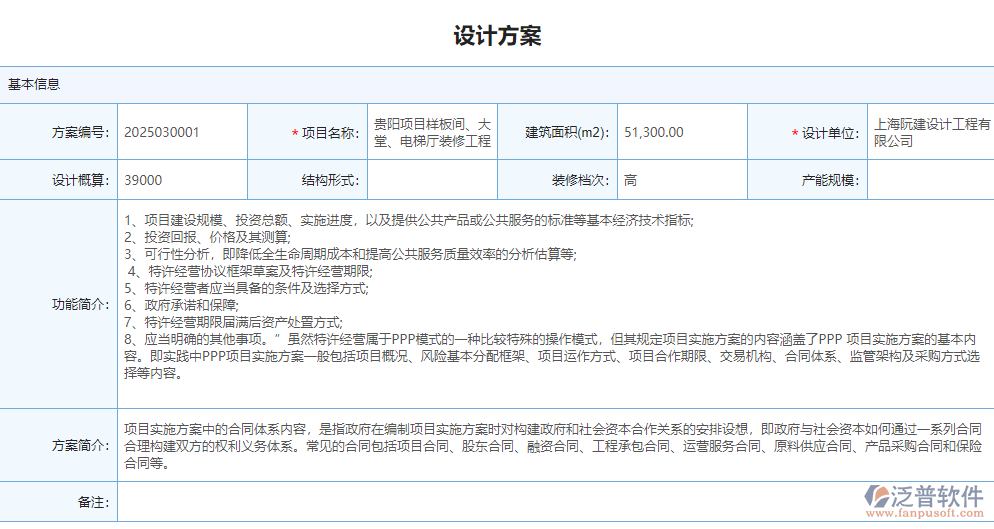Click the 建筑面积(m2) label
The width and height of the screenshot is (994, 529).
[x=566, y=133]
